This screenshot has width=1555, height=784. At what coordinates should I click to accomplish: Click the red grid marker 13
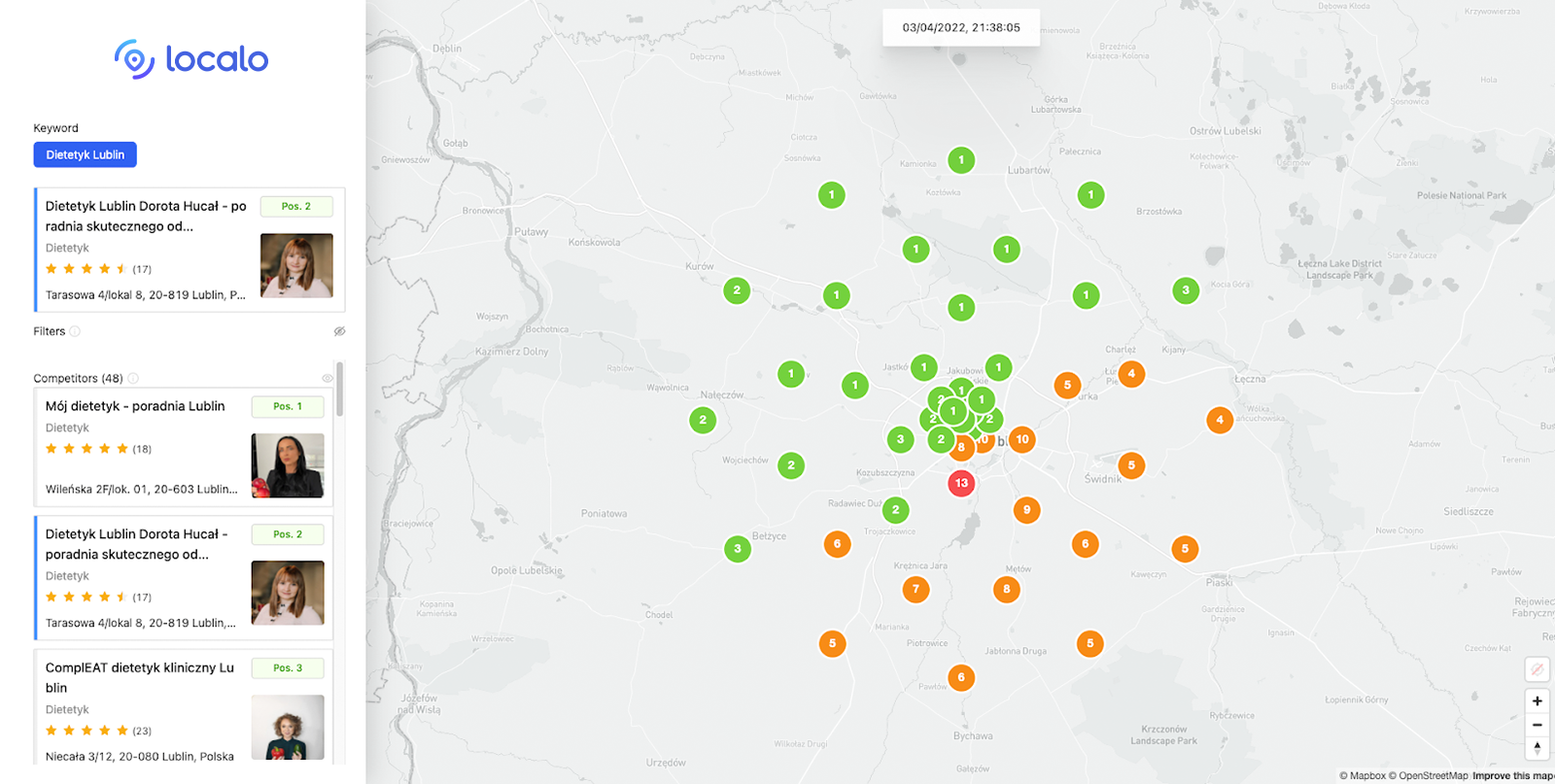[961, 483]
